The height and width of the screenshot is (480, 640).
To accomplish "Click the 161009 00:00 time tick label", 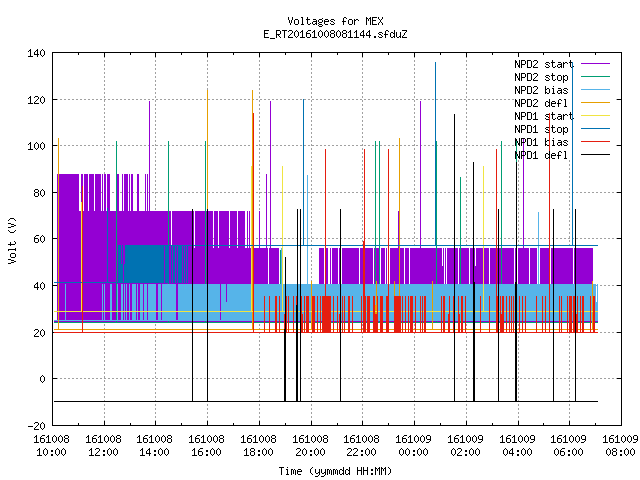I will [x=413, y=446].
